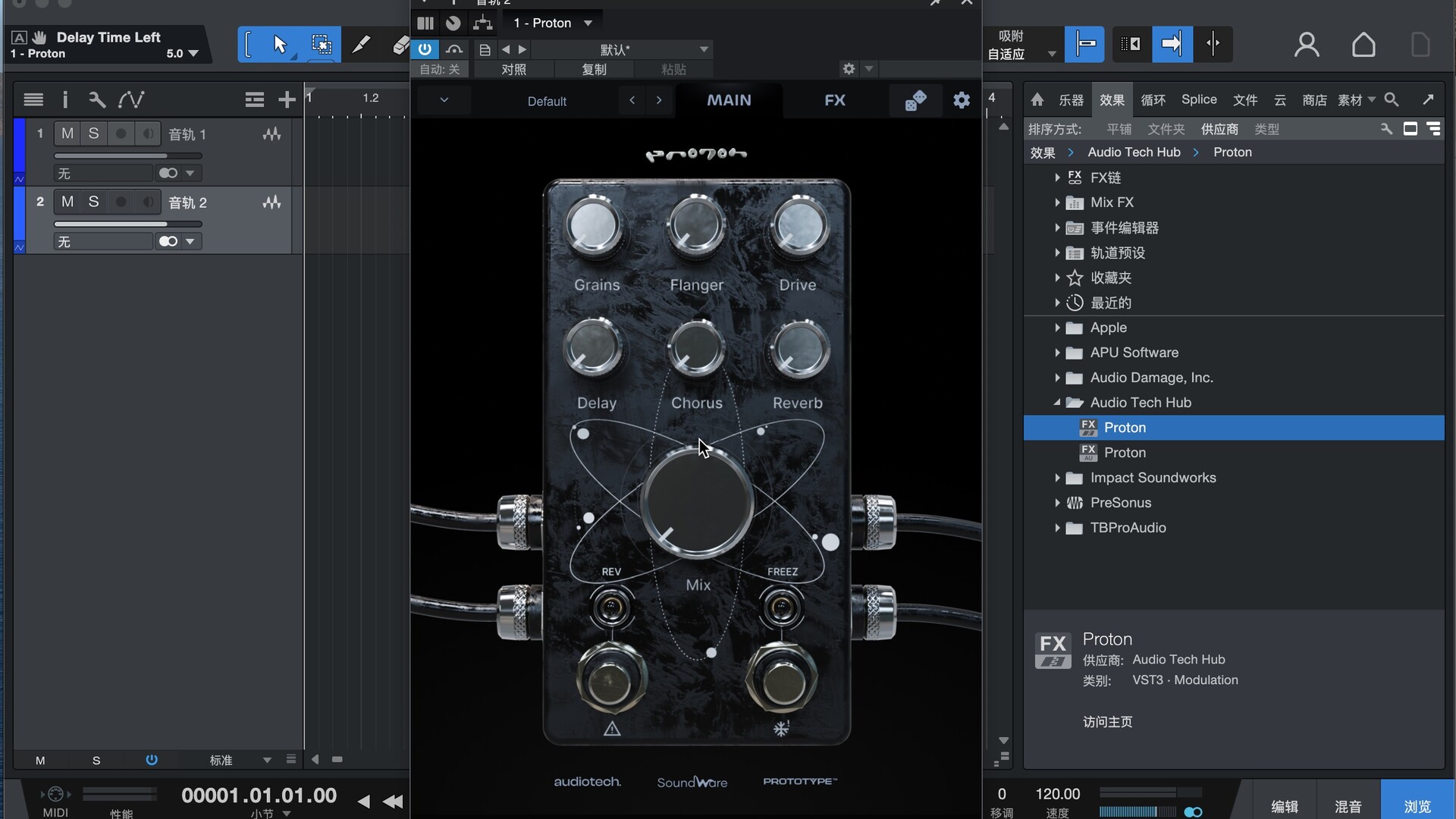Image resolution: width=1456 pixels, height=819 pixels.
Task: Click the load preset file icon
Action: tap(485, 49)
